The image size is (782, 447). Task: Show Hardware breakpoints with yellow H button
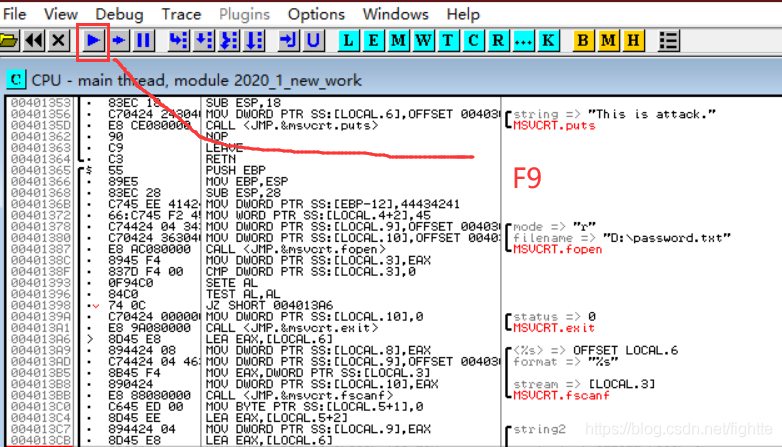tap(633, 40)
